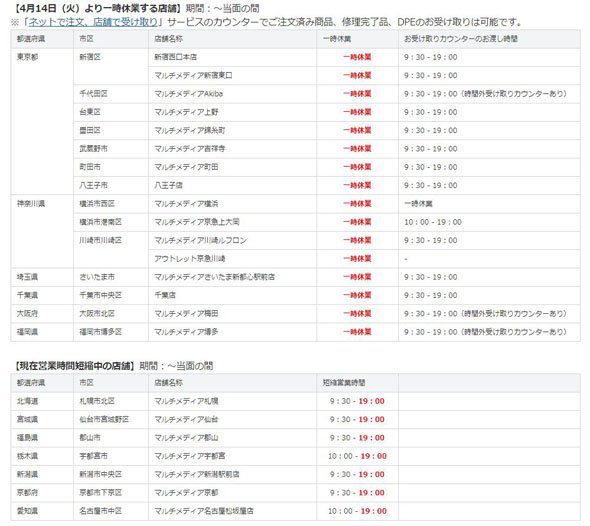Select the マルチメディア名古屋松坂屋店 row

[295, 511]
